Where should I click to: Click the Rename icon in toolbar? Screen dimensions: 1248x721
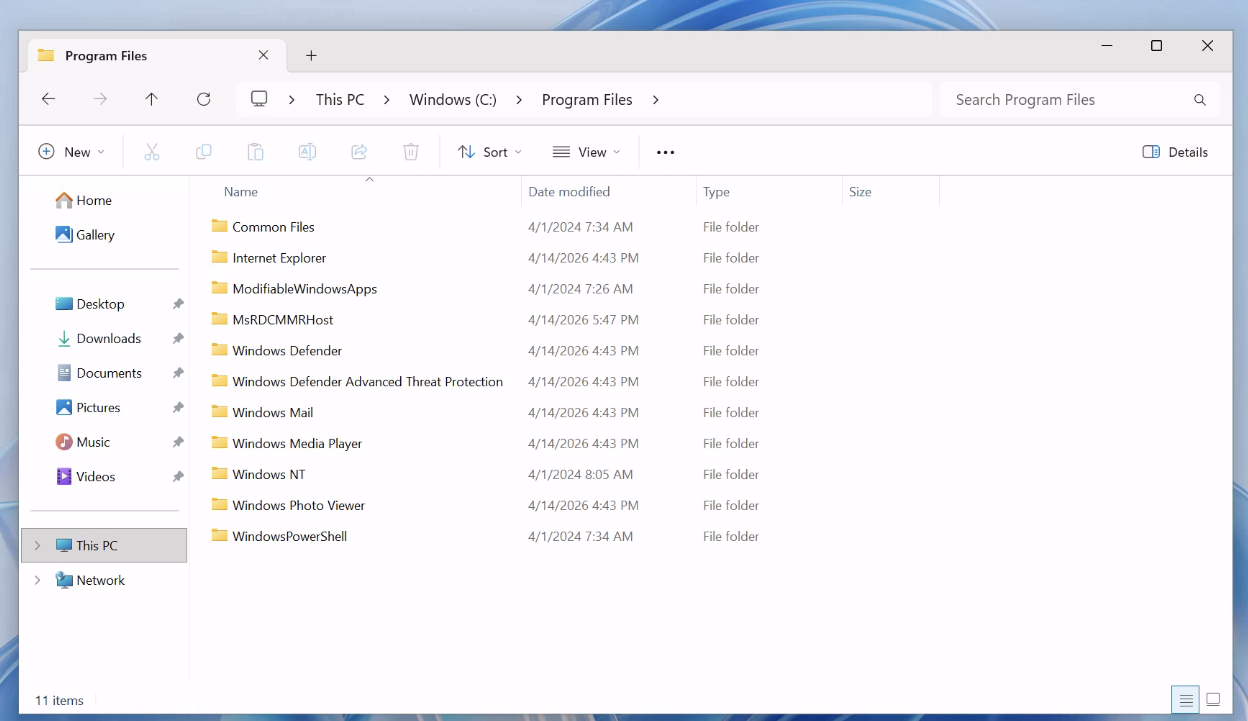[308, 152]
